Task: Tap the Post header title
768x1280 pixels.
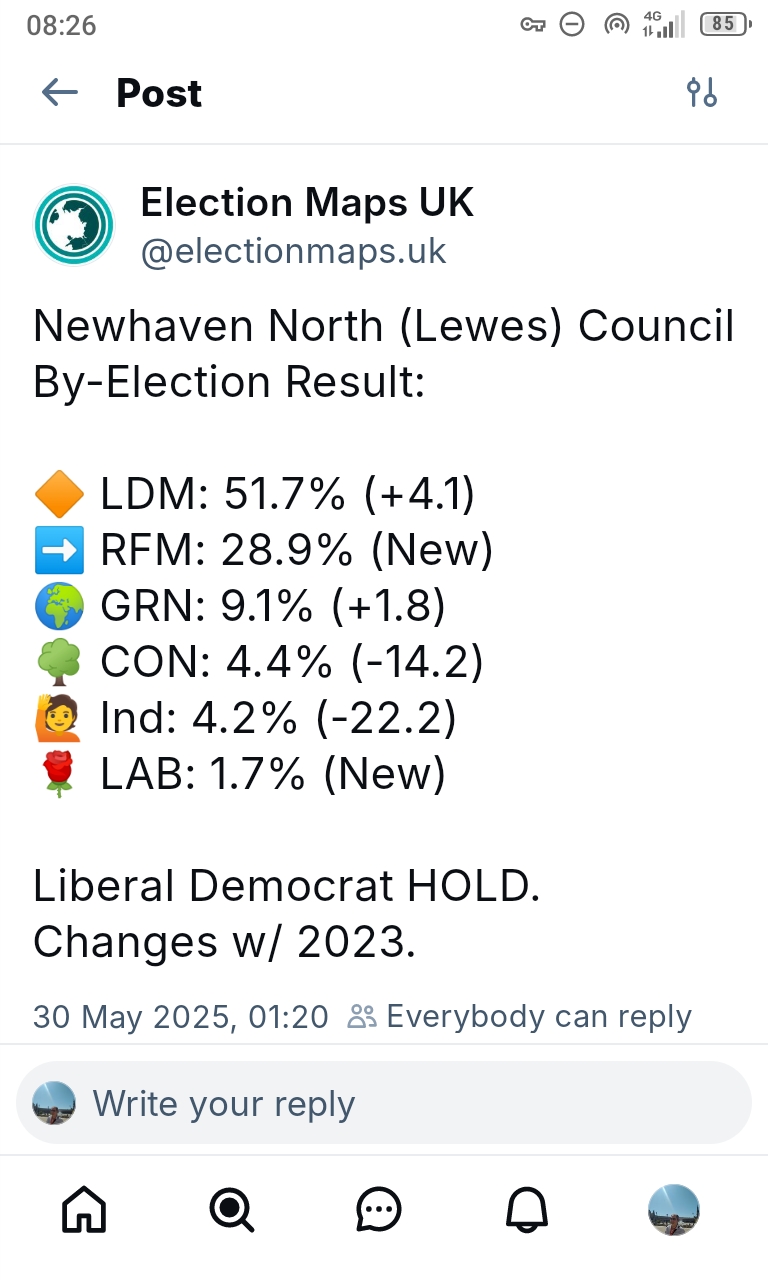Action: (159, 93)
